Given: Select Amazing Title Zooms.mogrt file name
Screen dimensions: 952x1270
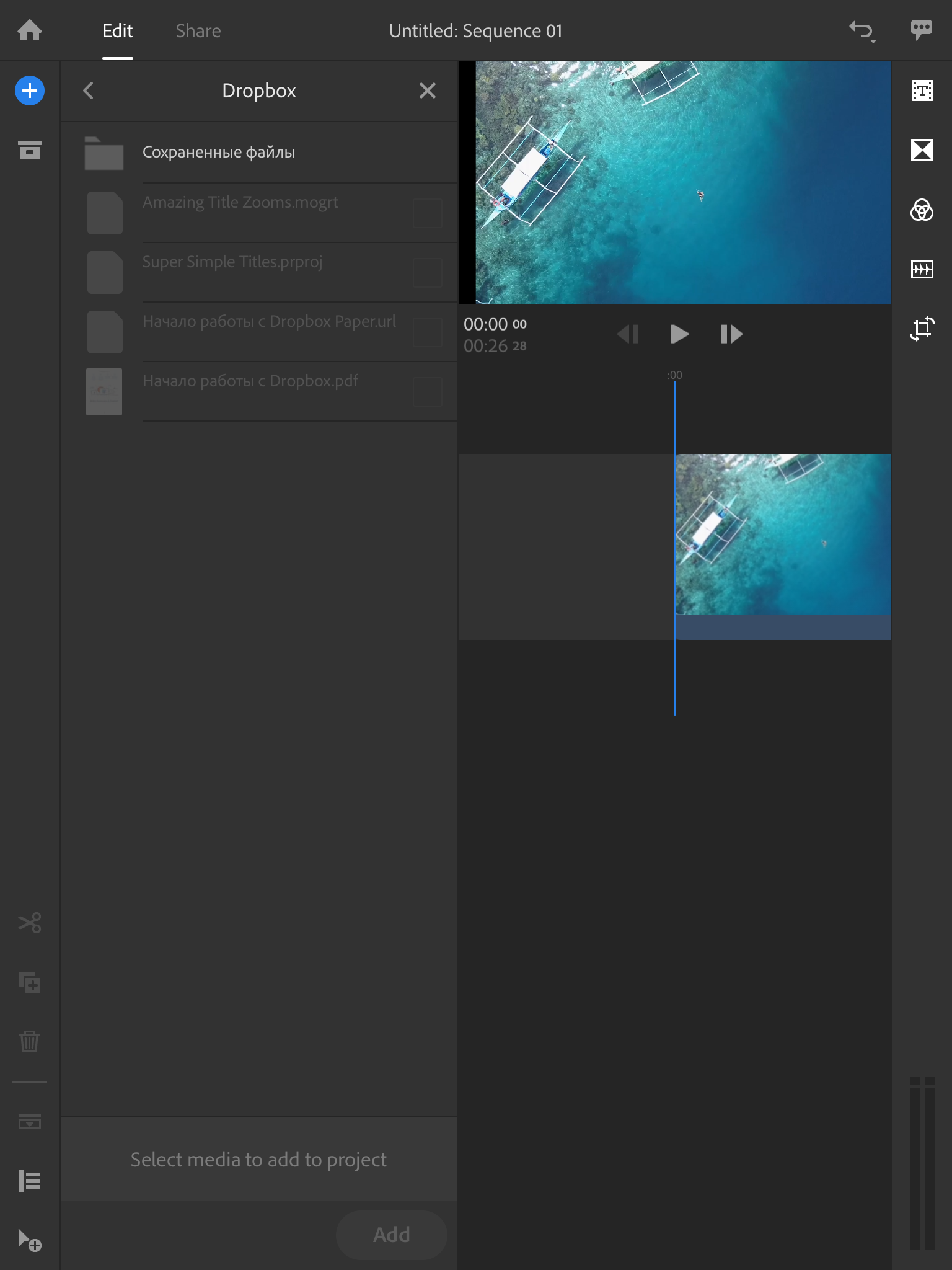Looking at the screenshot, I should [240, 202].
